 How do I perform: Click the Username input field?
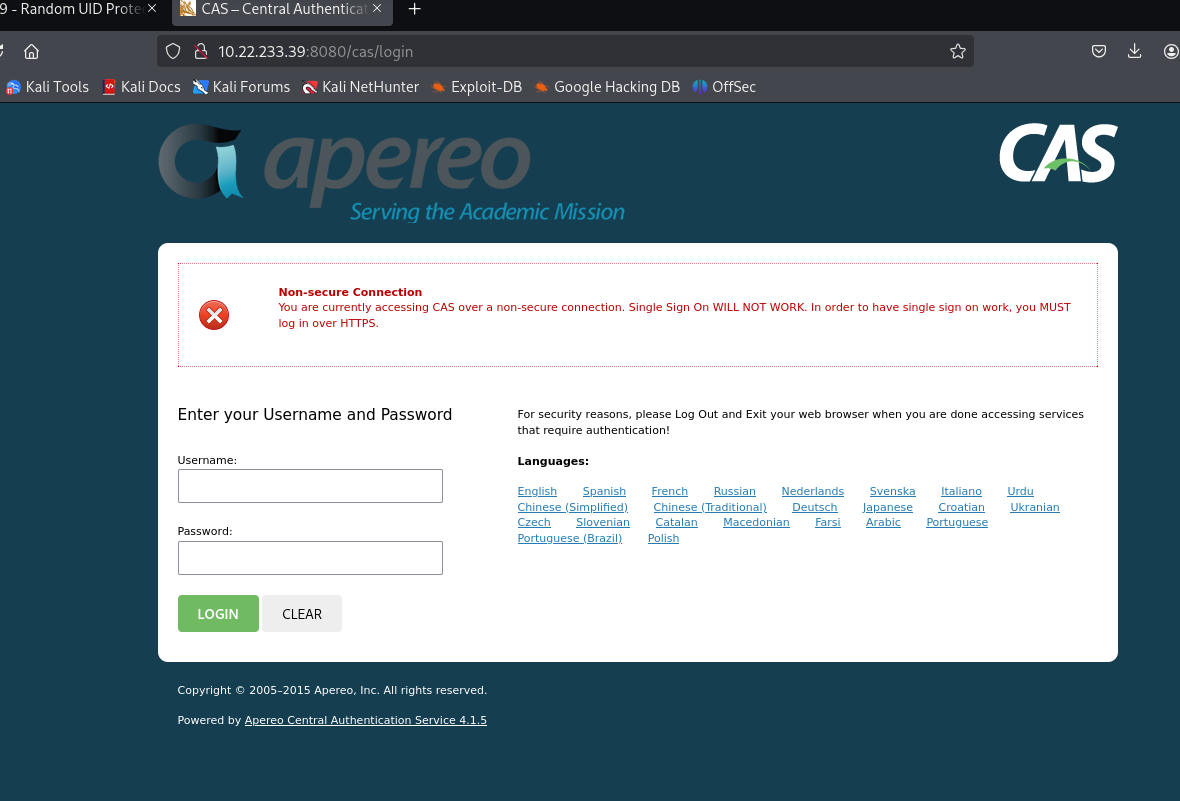(x=310, y=486)
